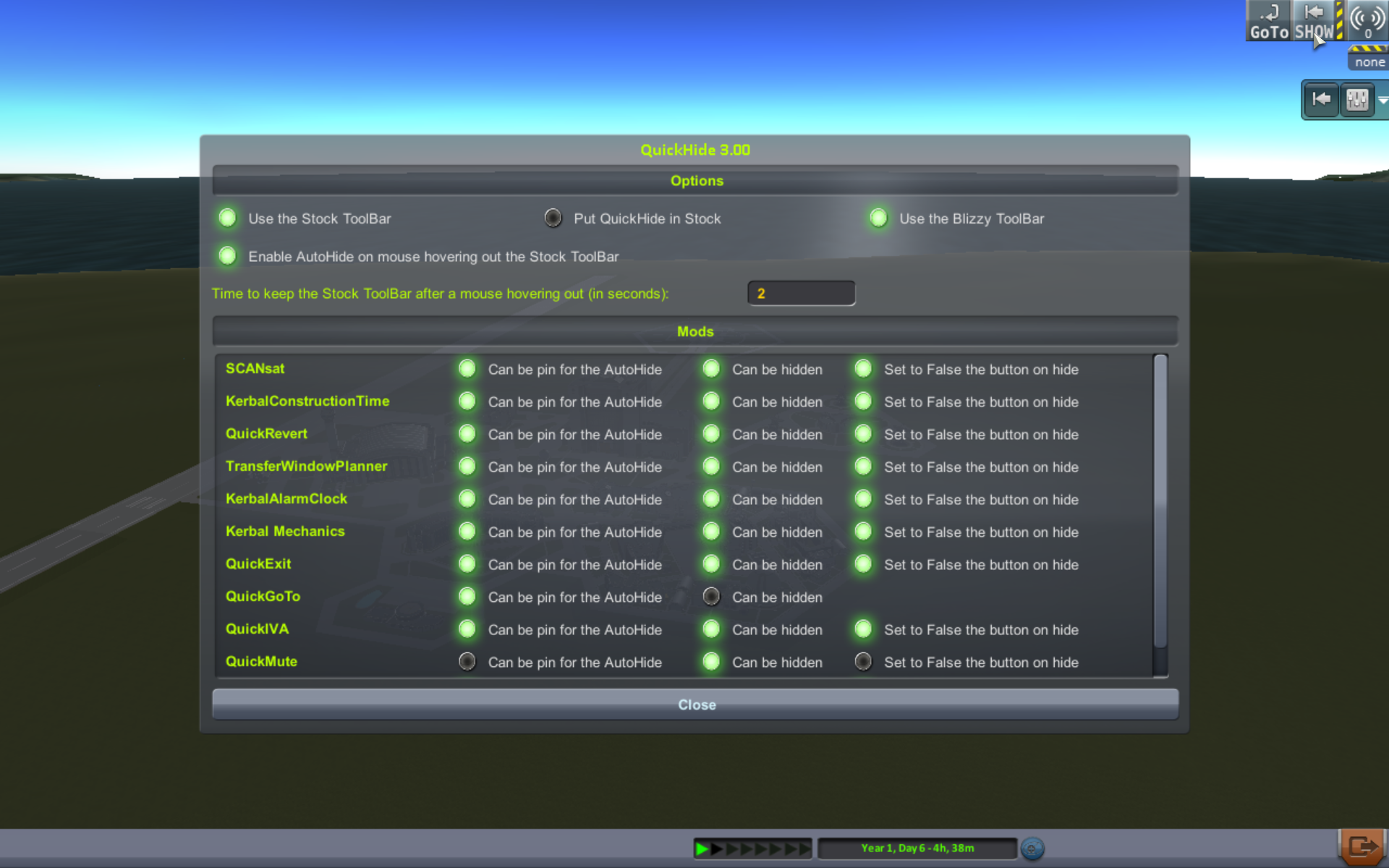Viewport: 1389px width, 868px height.
Task: Toggle QuickRevert 'Can be hidden'
Action: 712,434
